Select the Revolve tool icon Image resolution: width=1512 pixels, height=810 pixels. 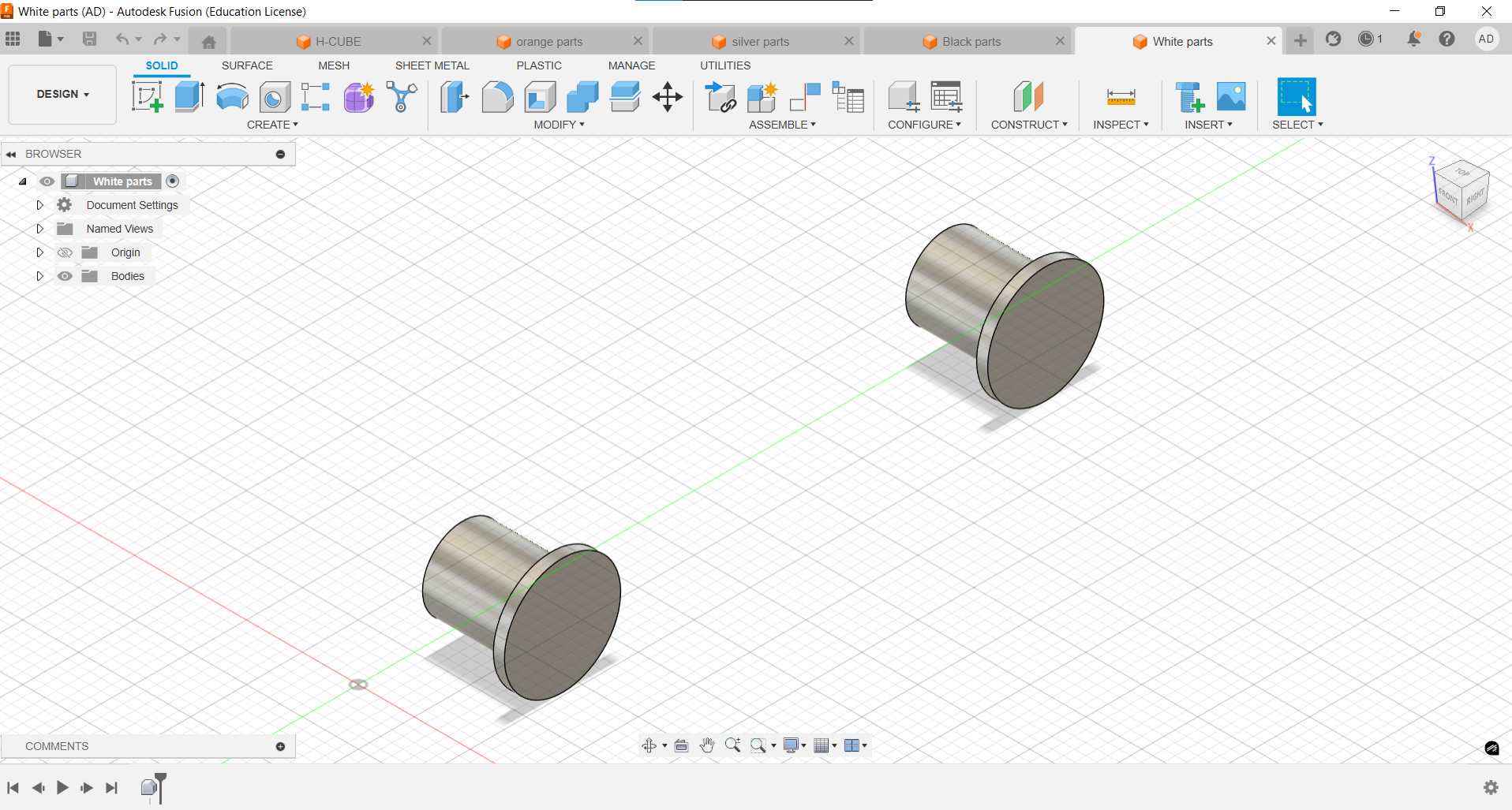[x=232, y=97]
